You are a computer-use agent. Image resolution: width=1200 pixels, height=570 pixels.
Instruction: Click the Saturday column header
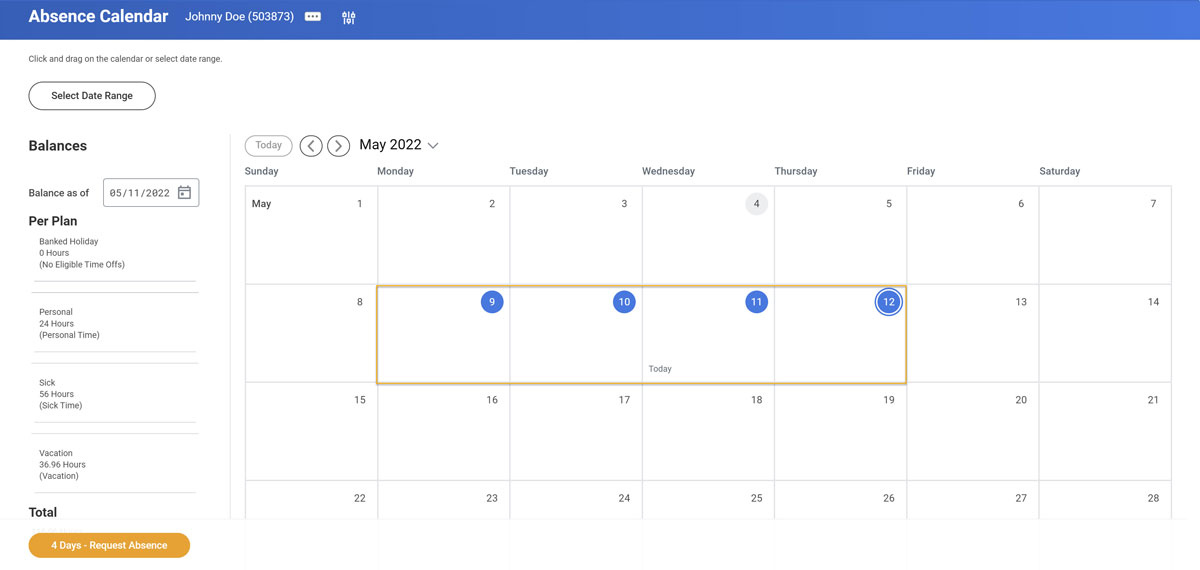pyautogui.click(x=1060, y=171)
